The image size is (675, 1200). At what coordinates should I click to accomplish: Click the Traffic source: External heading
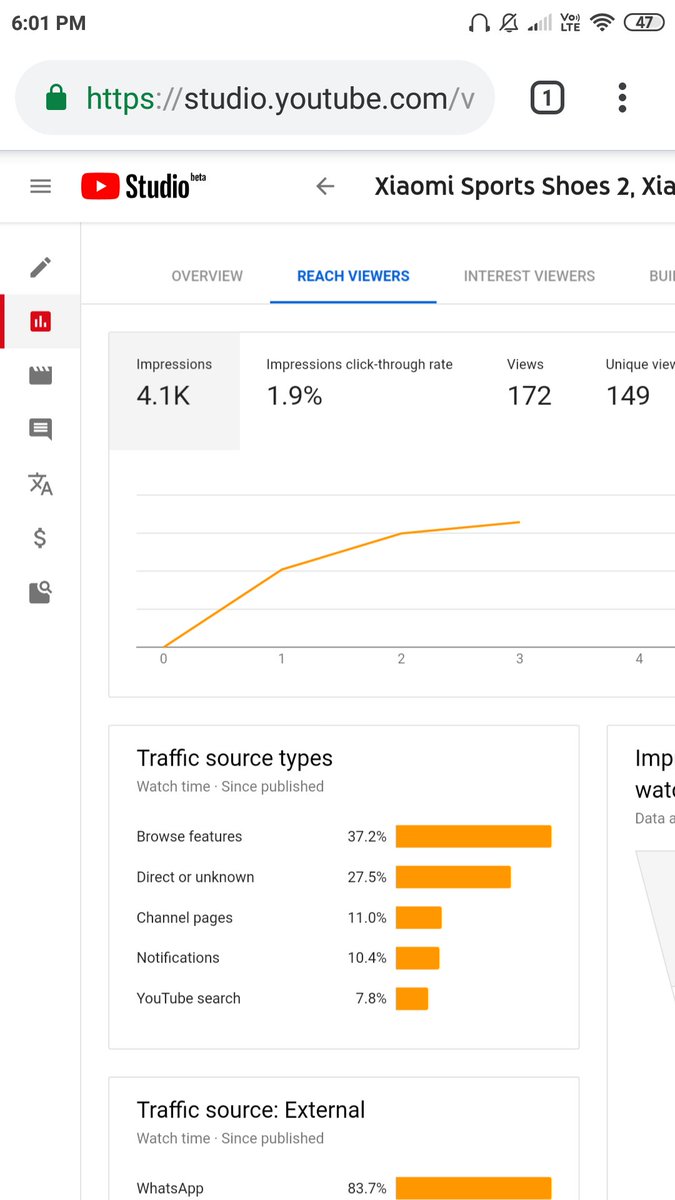[x=251, y=1110]
